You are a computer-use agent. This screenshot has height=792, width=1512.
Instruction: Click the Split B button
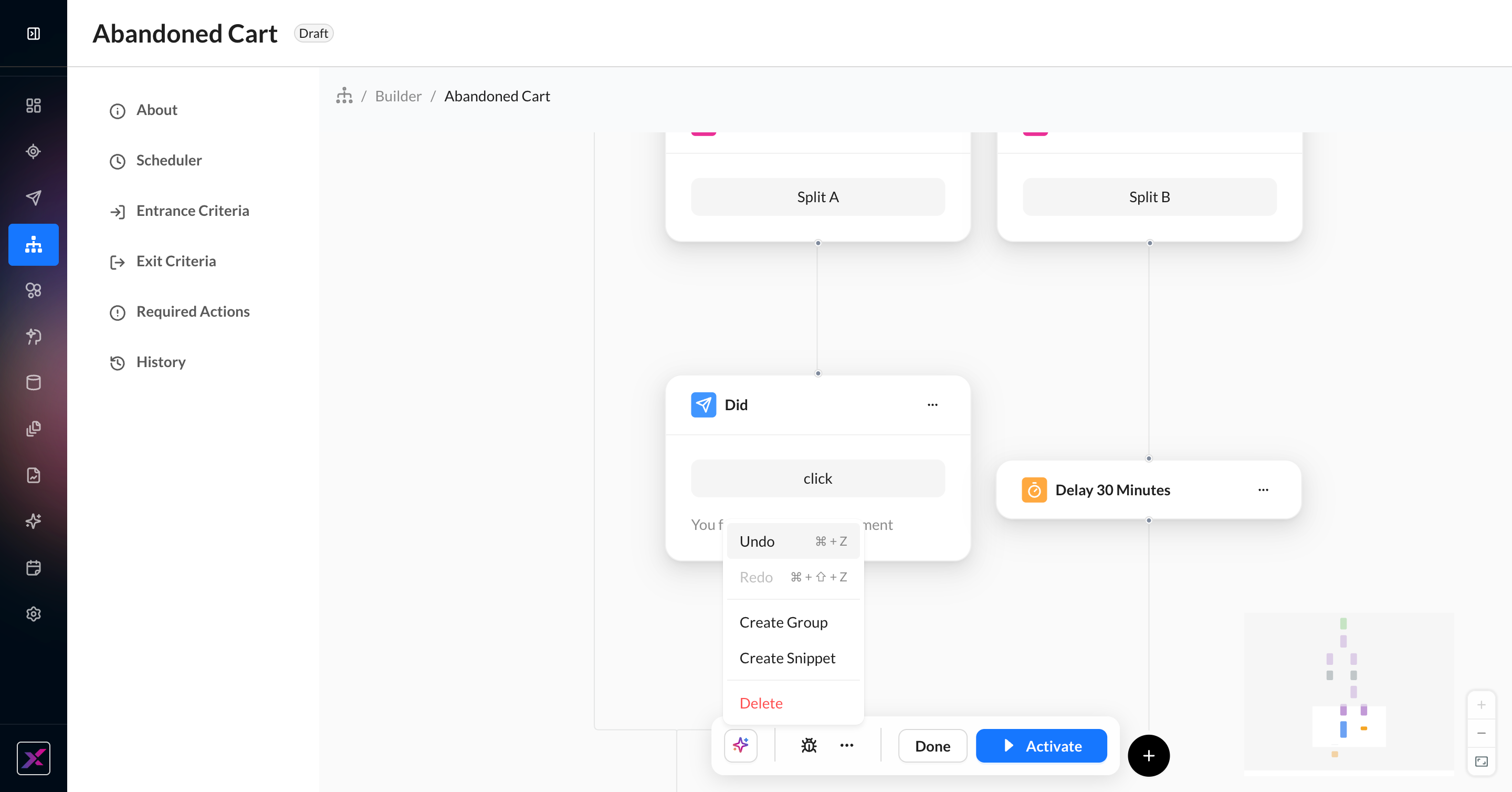(x=1149, y=196)
